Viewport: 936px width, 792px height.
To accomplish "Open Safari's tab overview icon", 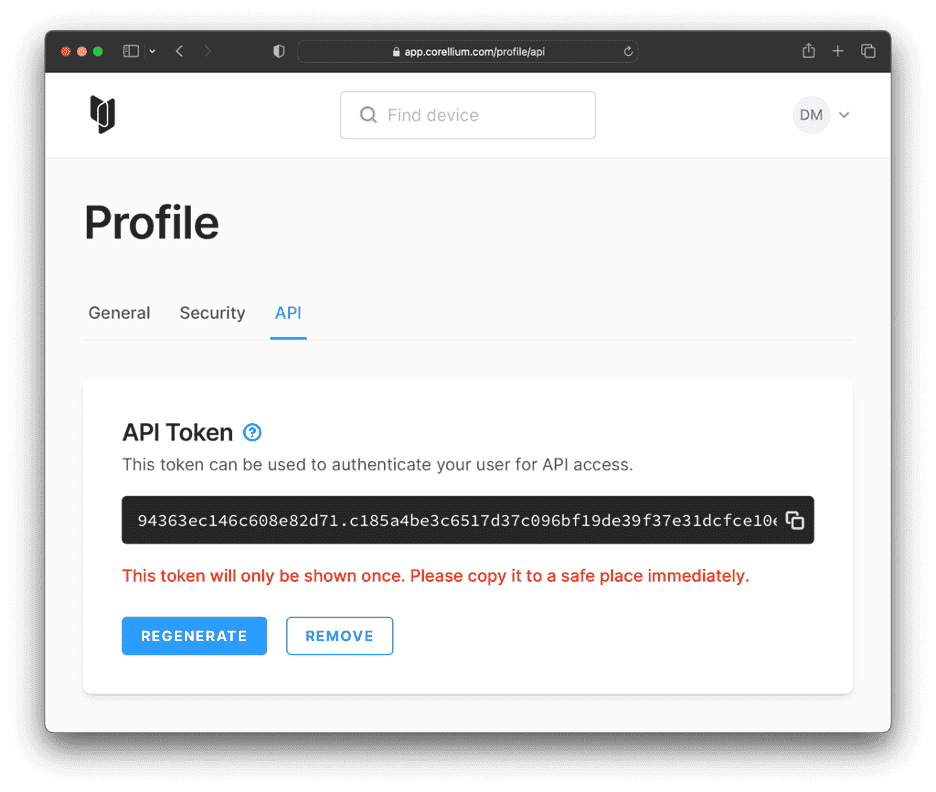I will 868,50.
